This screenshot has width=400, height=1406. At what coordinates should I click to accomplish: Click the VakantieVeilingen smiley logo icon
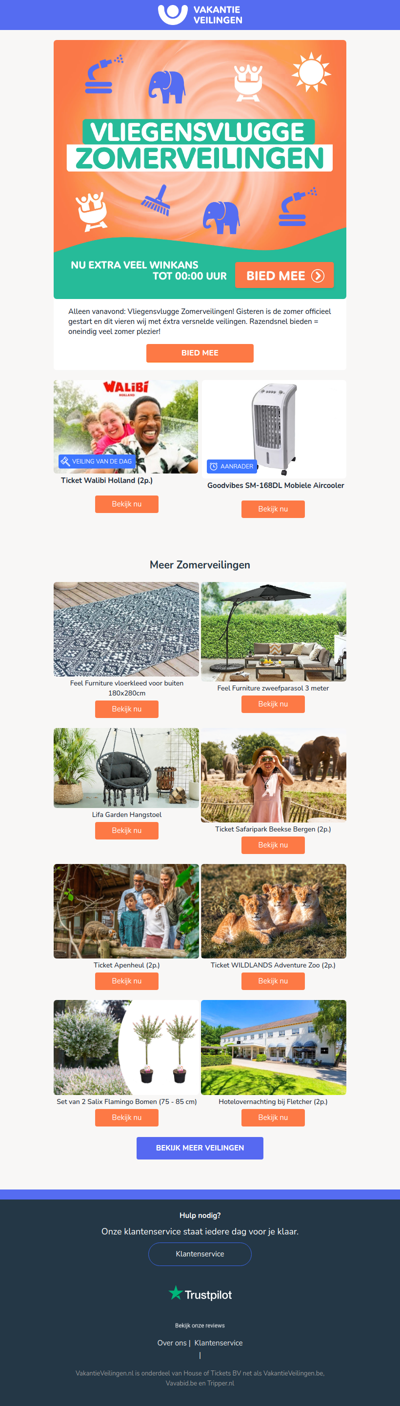coord(173,14)
